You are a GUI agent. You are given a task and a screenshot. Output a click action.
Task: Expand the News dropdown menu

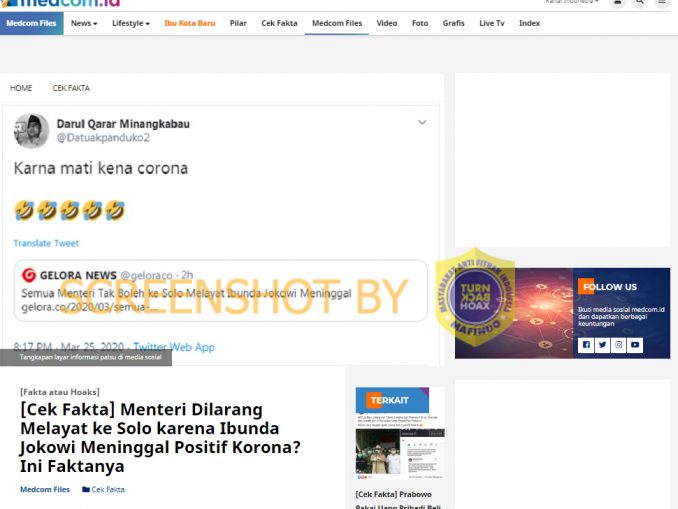84,23
